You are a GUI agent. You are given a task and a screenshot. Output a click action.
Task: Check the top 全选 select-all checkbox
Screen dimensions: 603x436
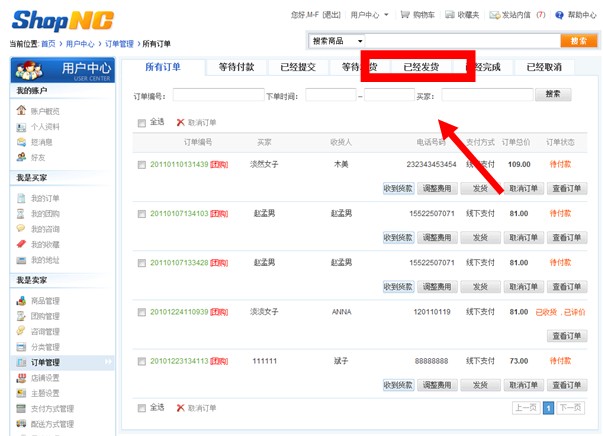click(142, 123)
